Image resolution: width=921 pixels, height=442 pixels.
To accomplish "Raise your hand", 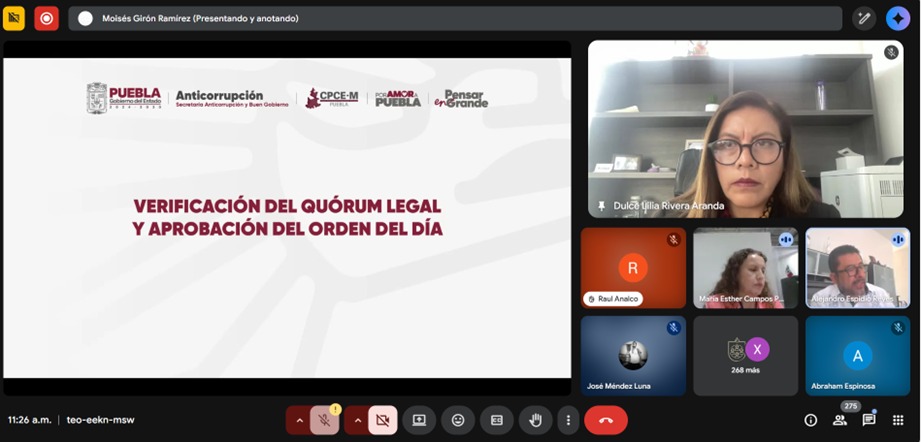I will click(536, 420).
